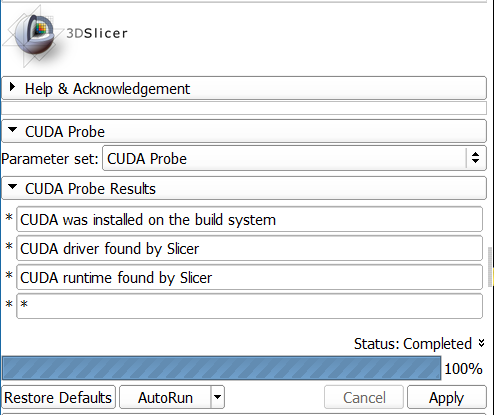This screenshot has width=494, height=415.
Task: Open the Parameter set combo box
Action: coord(294,158)
